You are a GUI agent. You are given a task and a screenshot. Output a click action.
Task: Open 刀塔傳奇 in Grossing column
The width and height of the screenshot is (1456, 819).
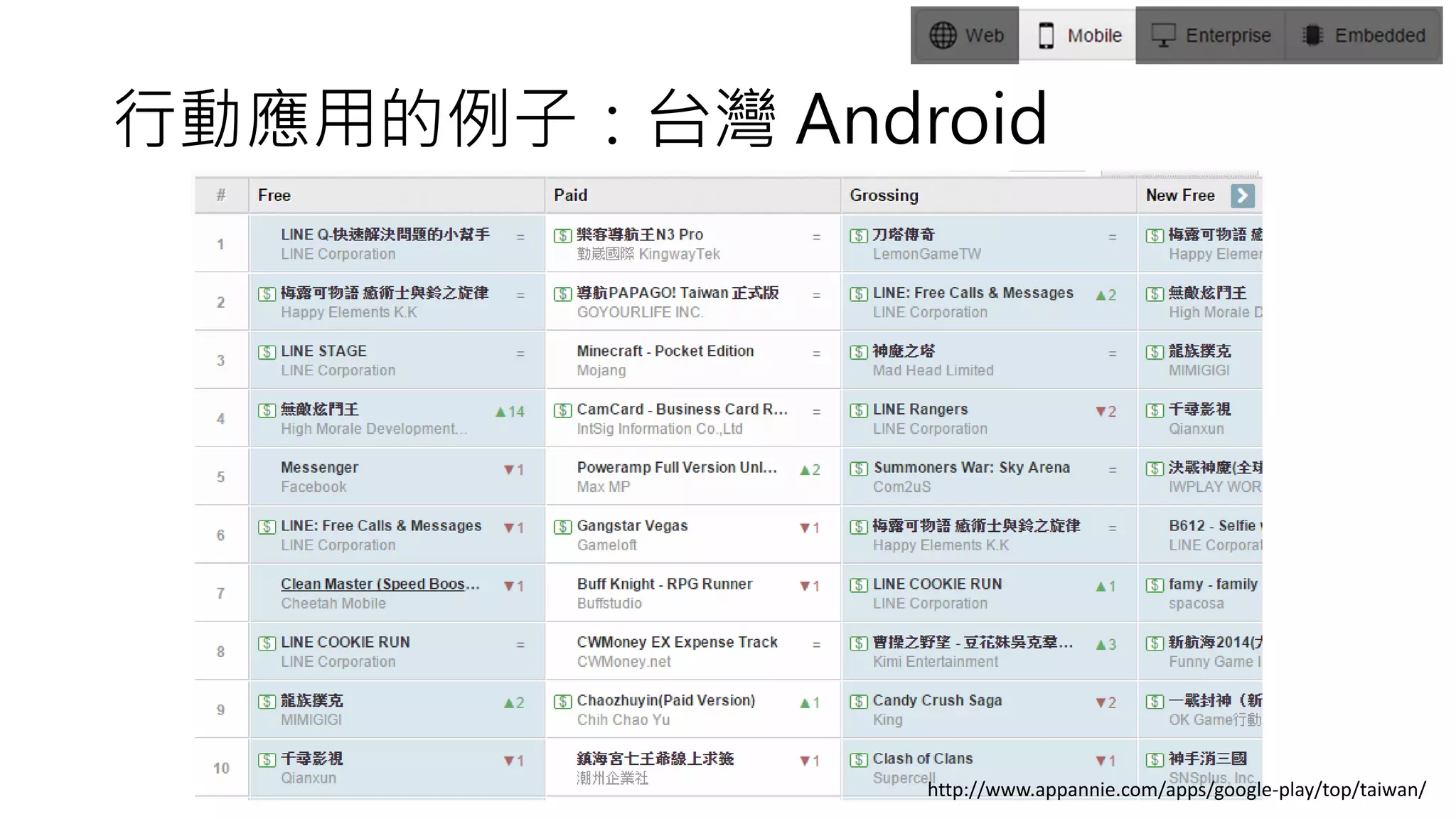click(904, 235)
